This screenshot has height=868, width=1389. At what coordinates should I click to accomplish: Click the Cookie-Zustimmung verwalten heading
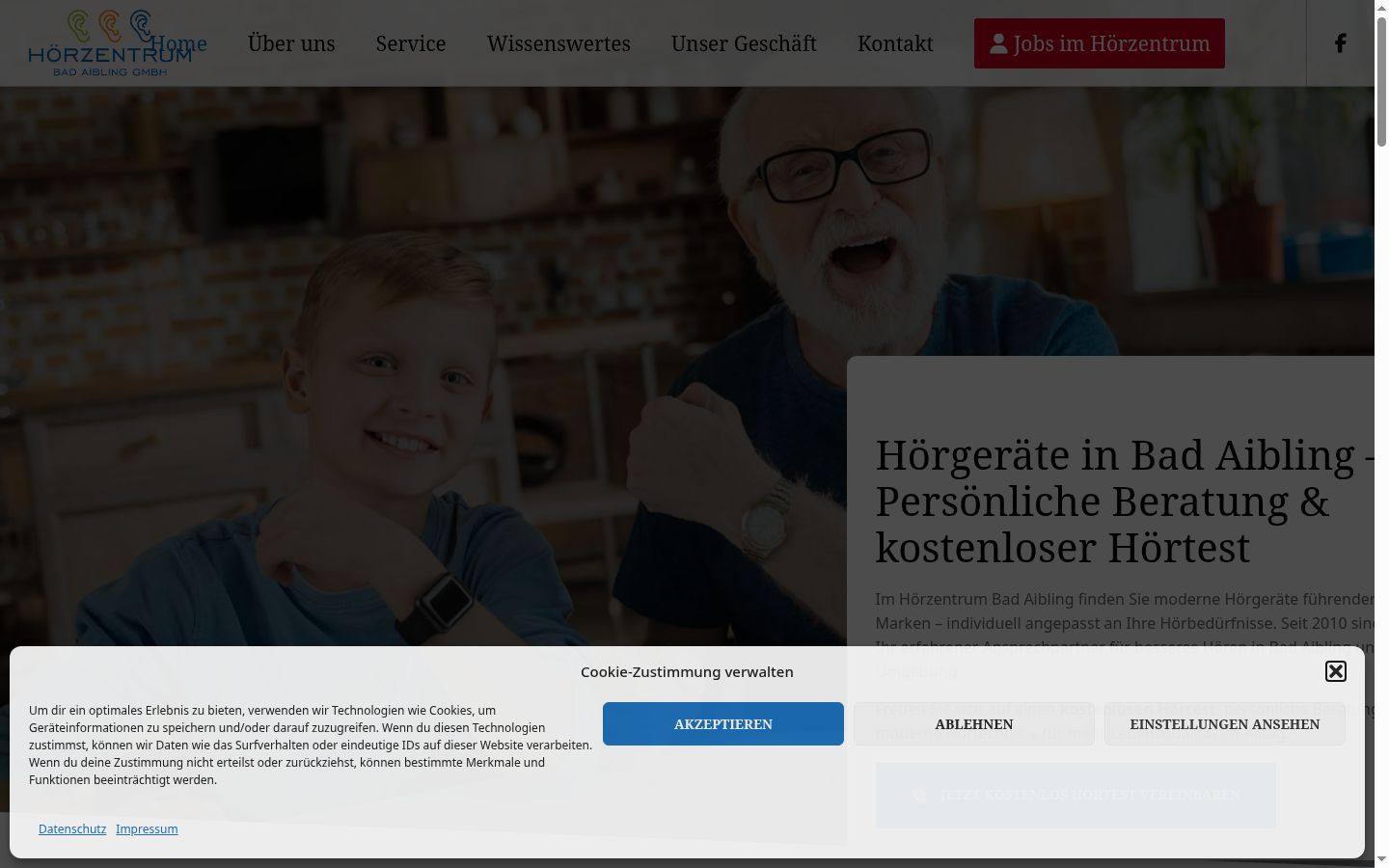pos(687,672)
